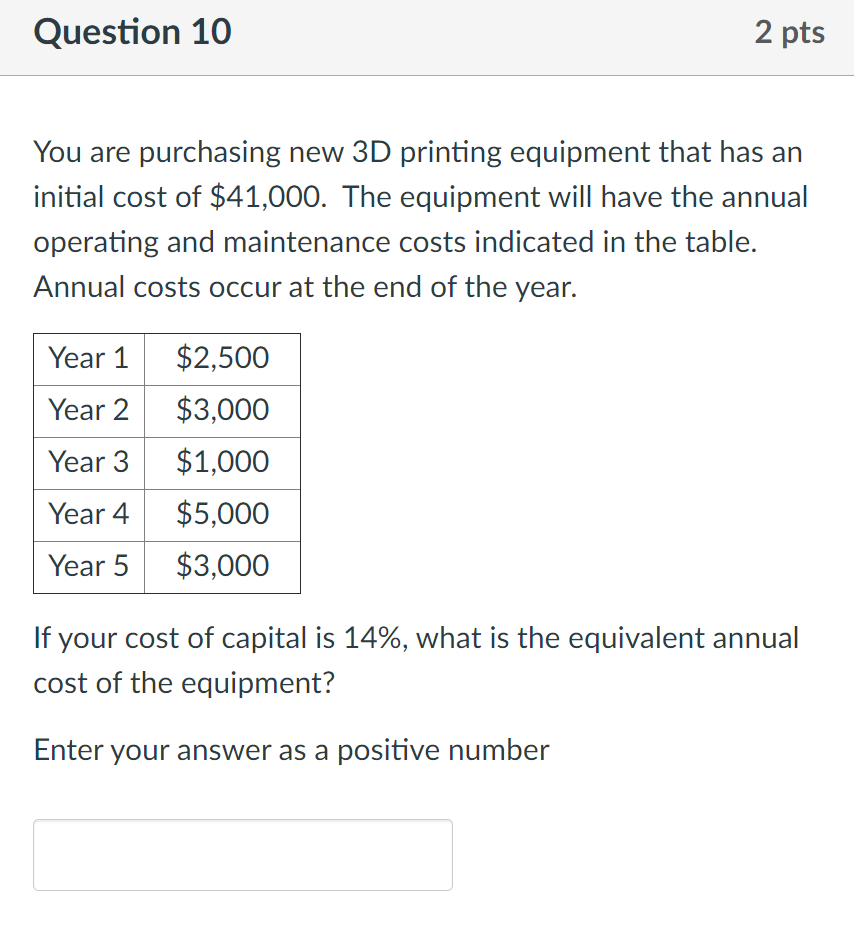This screenshot has width=854, height=946.
Task: Select the positive number instruction text
Action: [290, 750]
